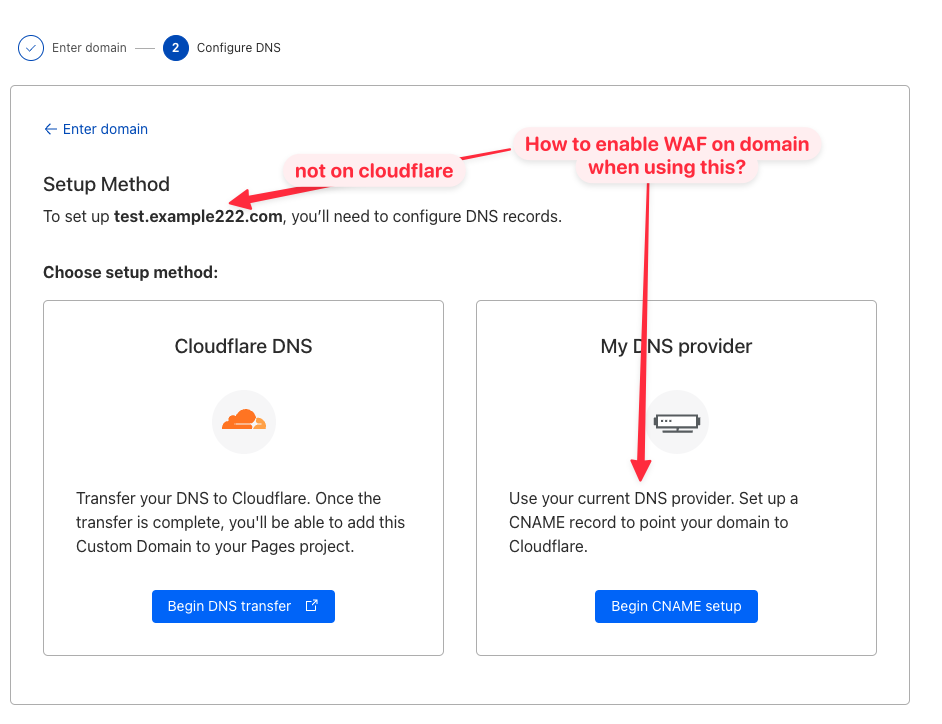Start the Begin CNAME setup button
Viewport: 942px width, 724px height.
[x=676, y=606]
